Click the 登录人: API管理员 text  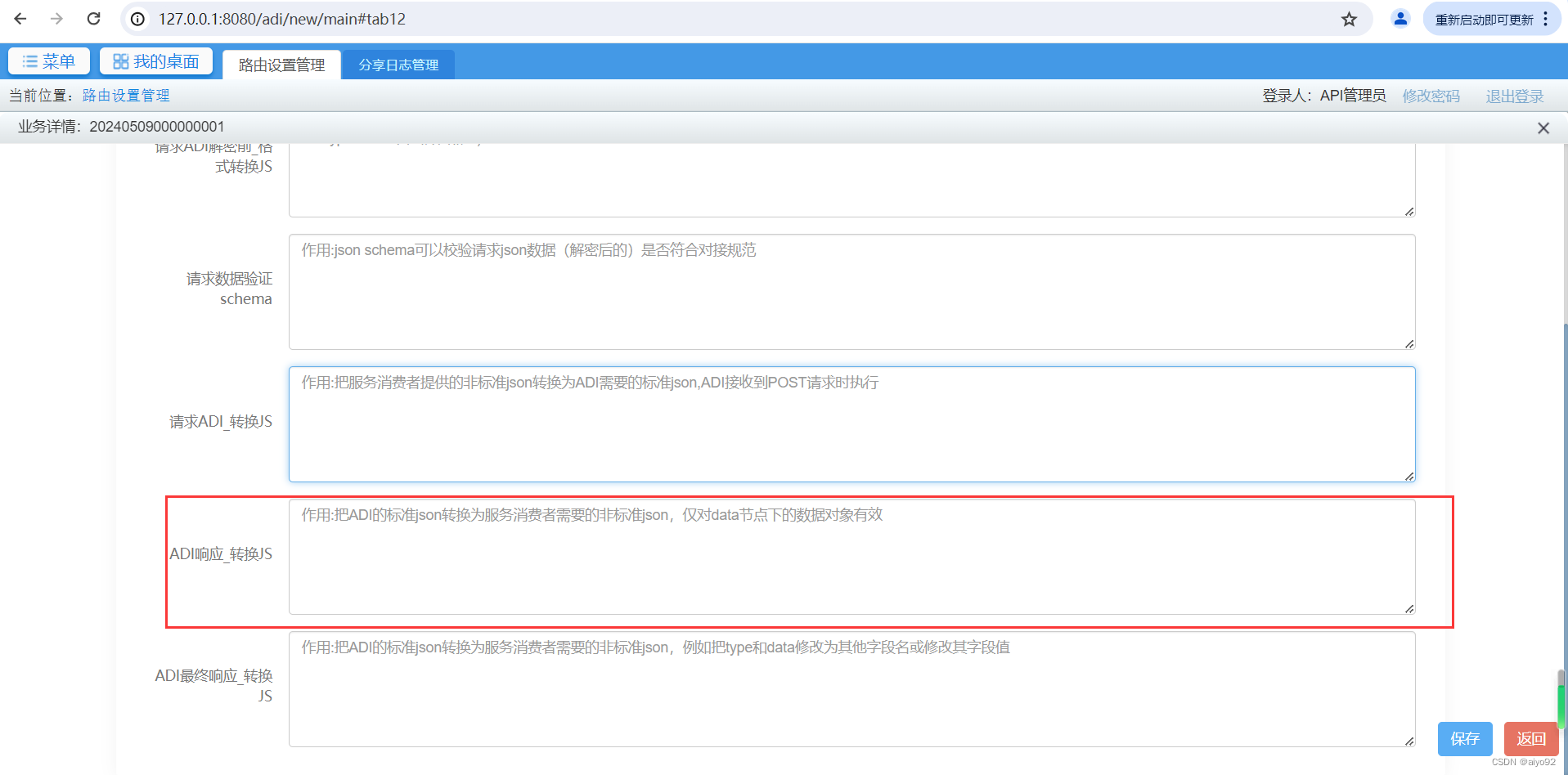click(1323, 96)
